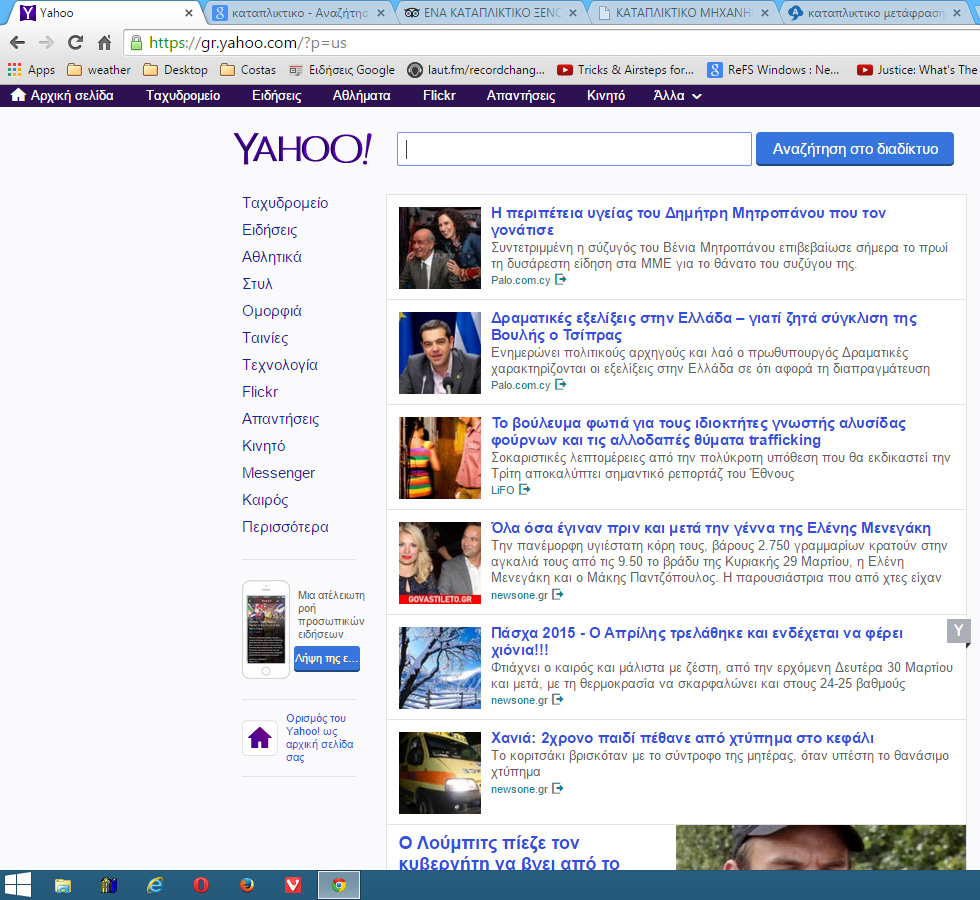The image size is (980, 900).
Task: Click the smartphone app promo image
Action: (x=266, y=629)
